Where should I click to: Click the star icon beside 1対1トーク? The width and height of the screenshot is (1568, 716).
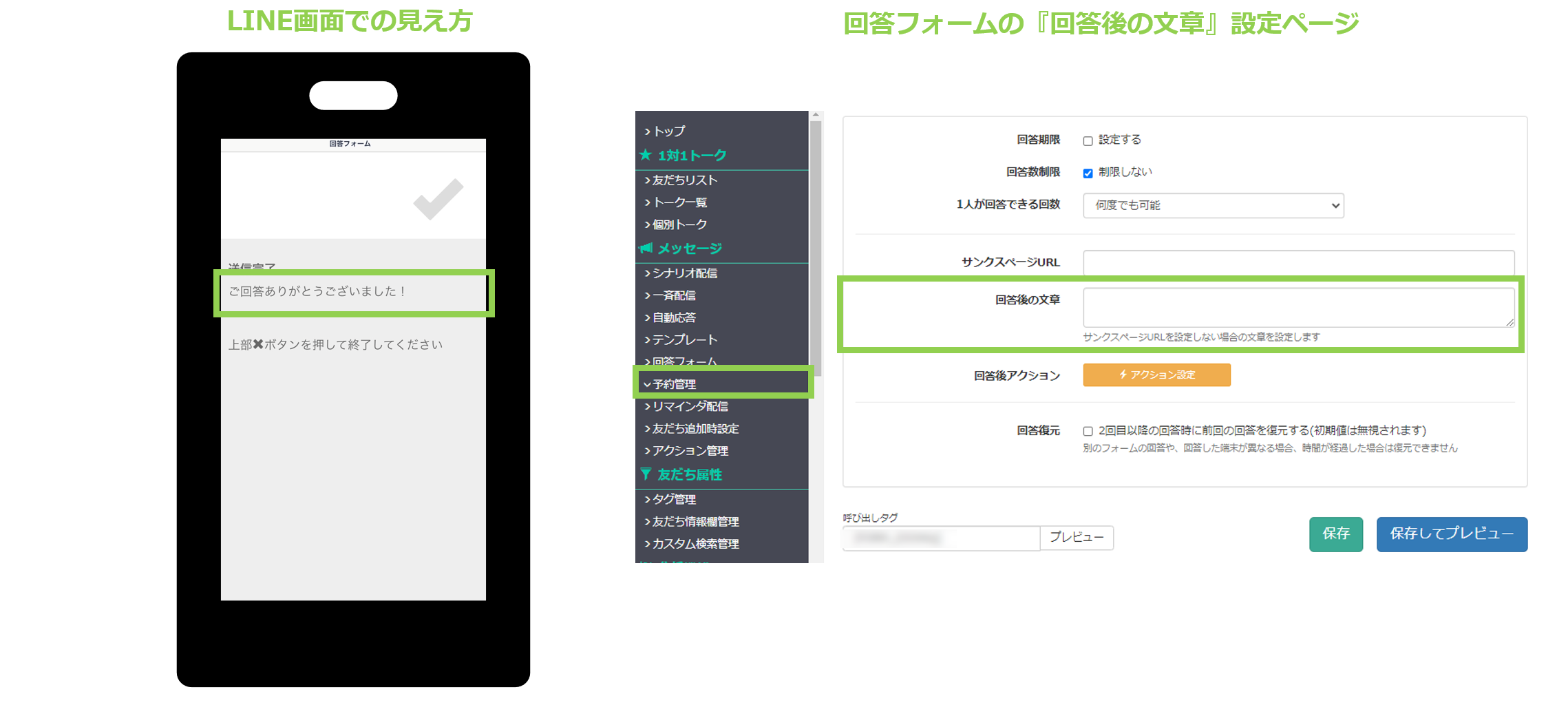coord(646,155)
